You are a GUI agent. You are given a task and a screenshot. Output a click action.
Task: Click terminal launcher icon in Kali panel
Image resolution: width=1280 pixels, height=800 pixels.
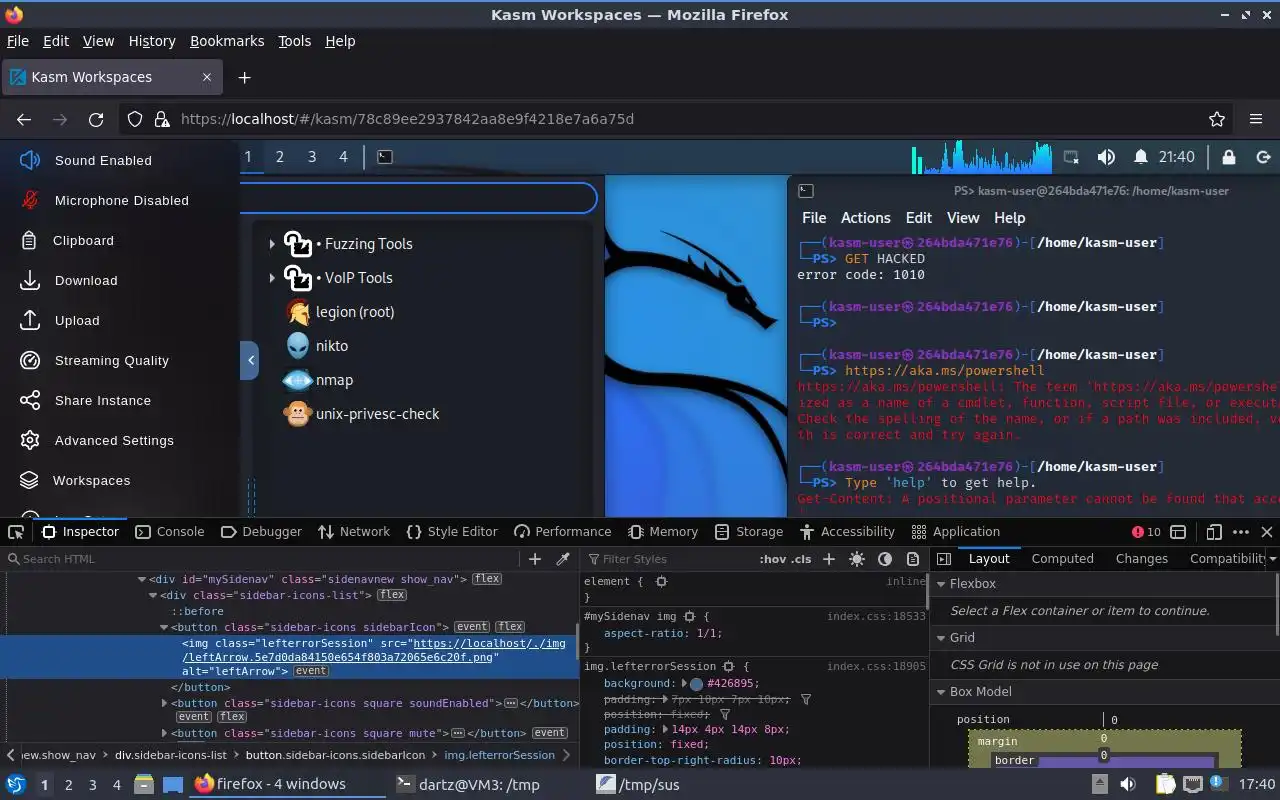384,157
